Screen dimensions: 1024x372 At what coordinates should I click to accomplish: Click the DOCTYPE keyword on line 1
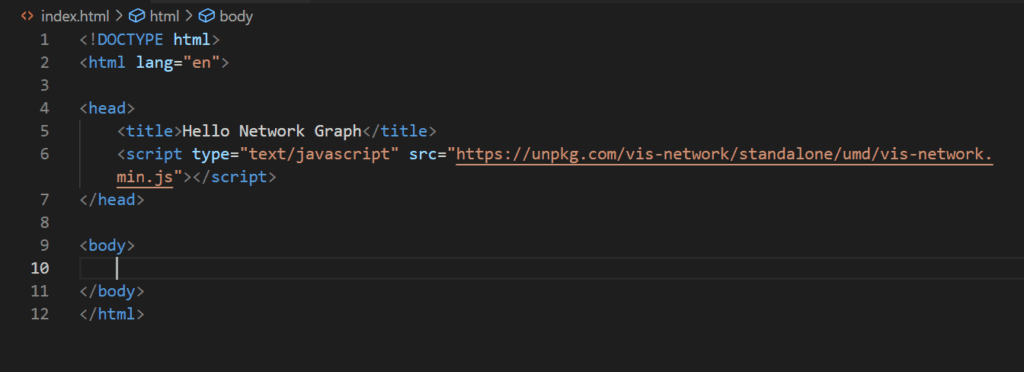click(131, 40)
